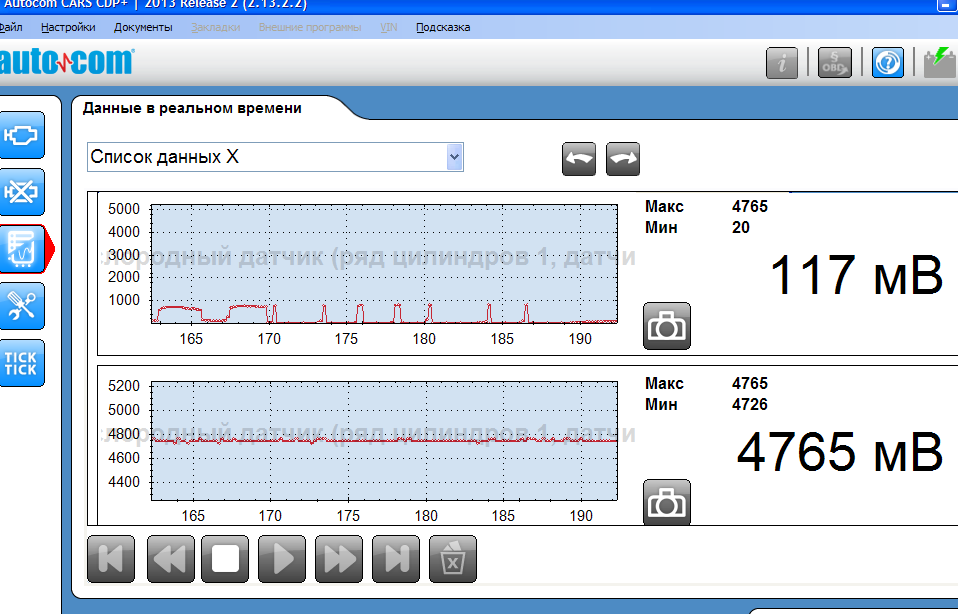Open the info 'i' toolbar icon

click(x=782, y=63)
